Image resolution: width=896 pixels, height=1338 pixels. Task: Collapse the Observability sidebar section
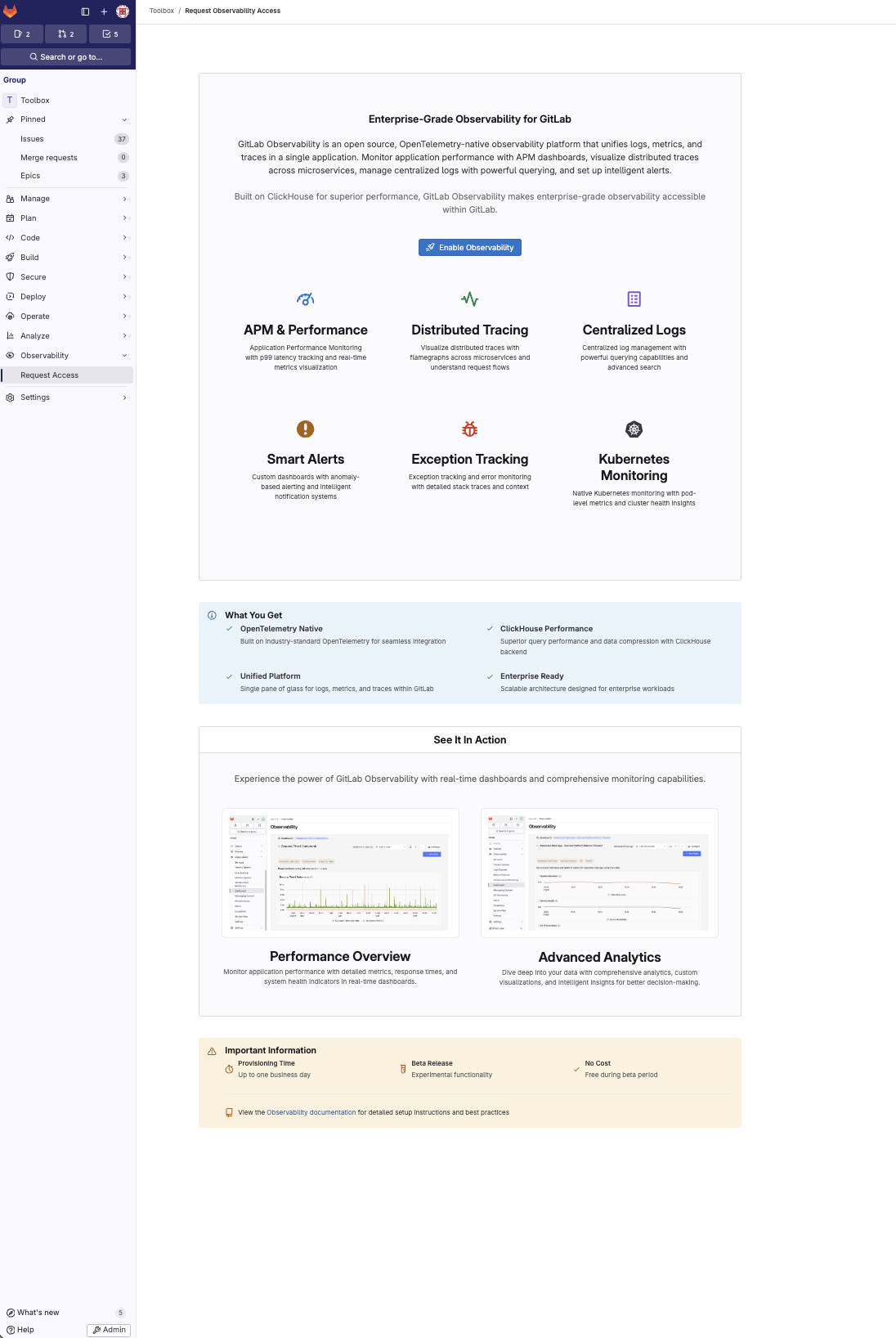point(67,356)
